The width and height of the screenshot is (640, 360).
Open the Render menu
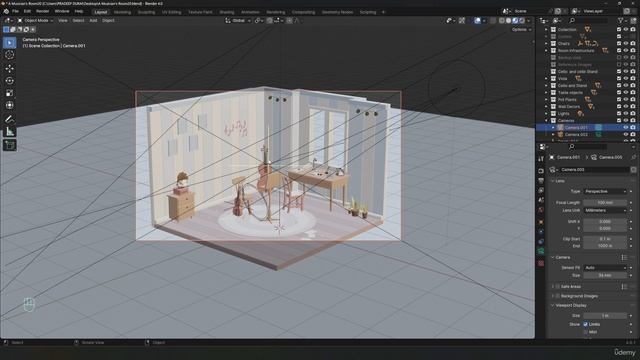tap(42, 11)
